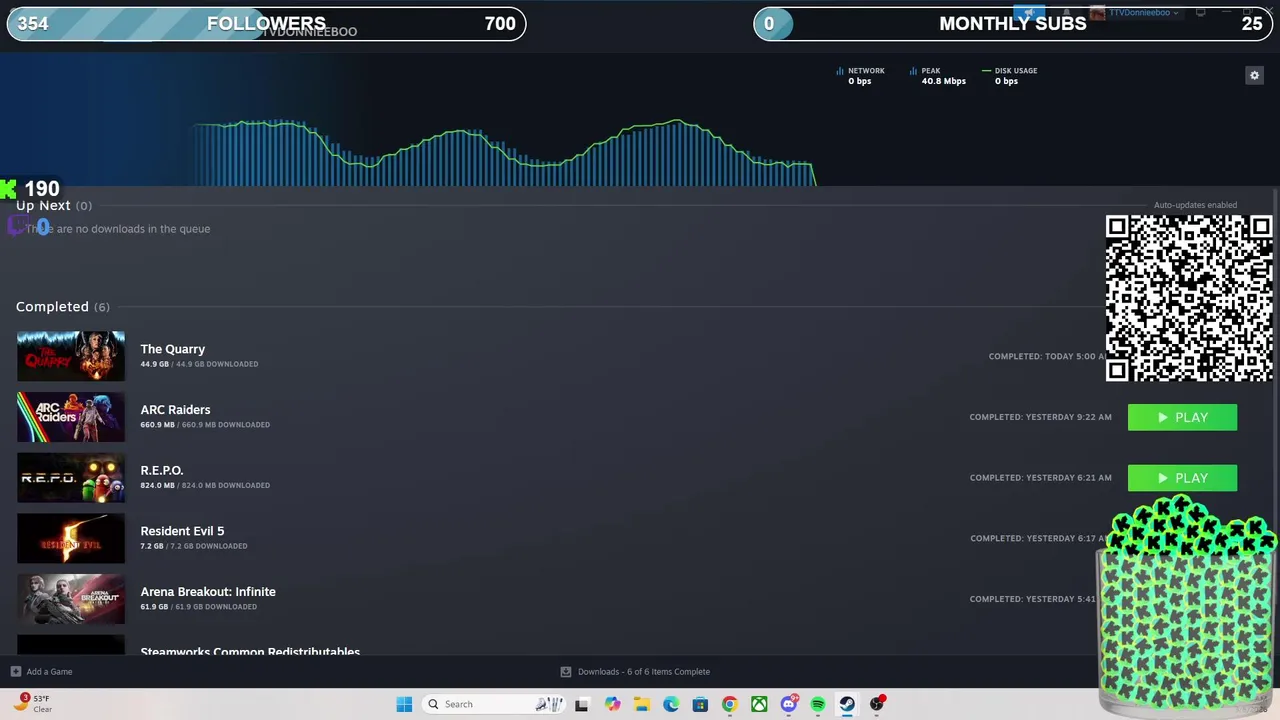This screenshot has width=1280, height=720.
Task: Select 'Arena Breakout: Infinite' title text
Action: [x=208, y=592]
